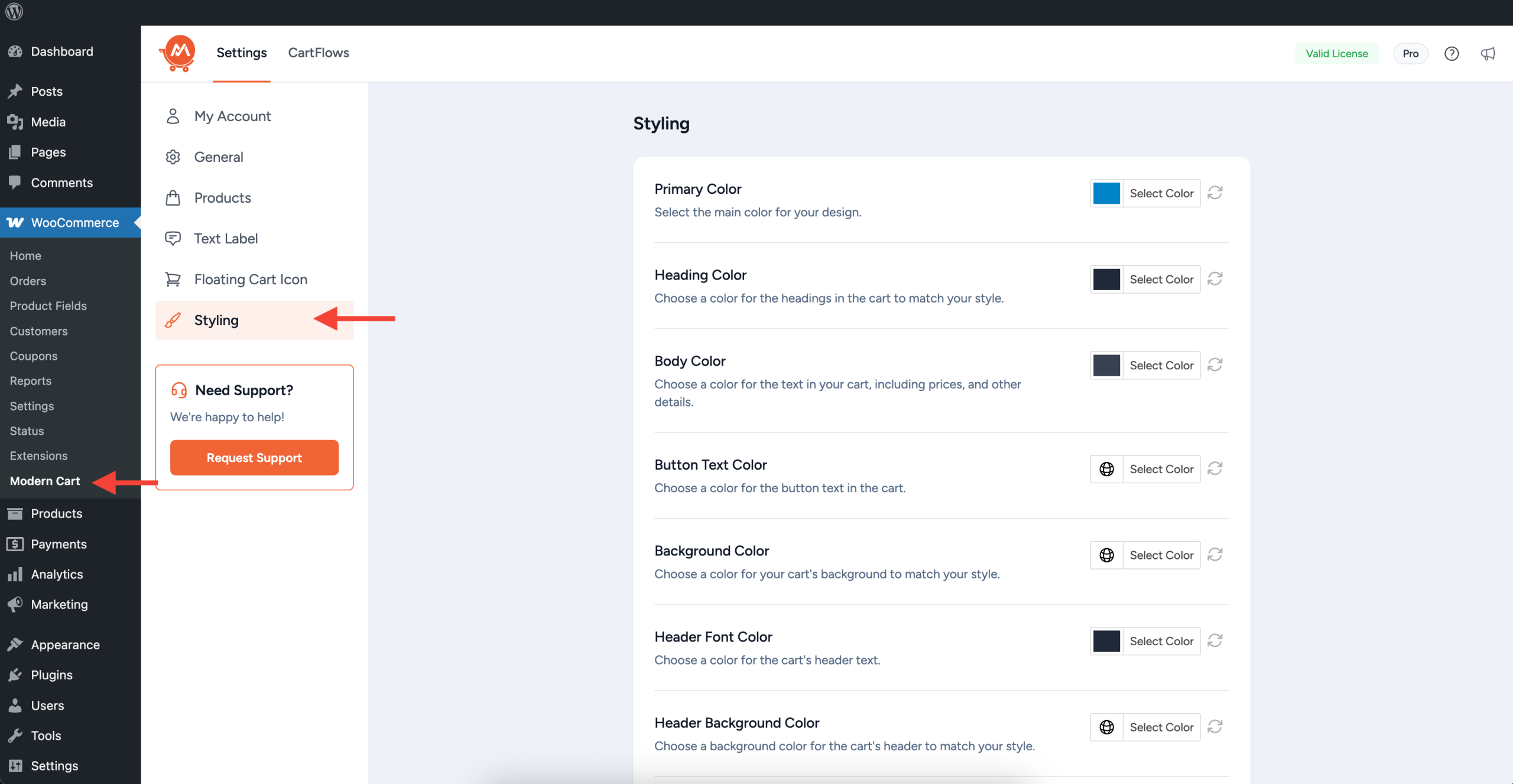
Task: Open the Comments admin menu
Action: point(70,183)
